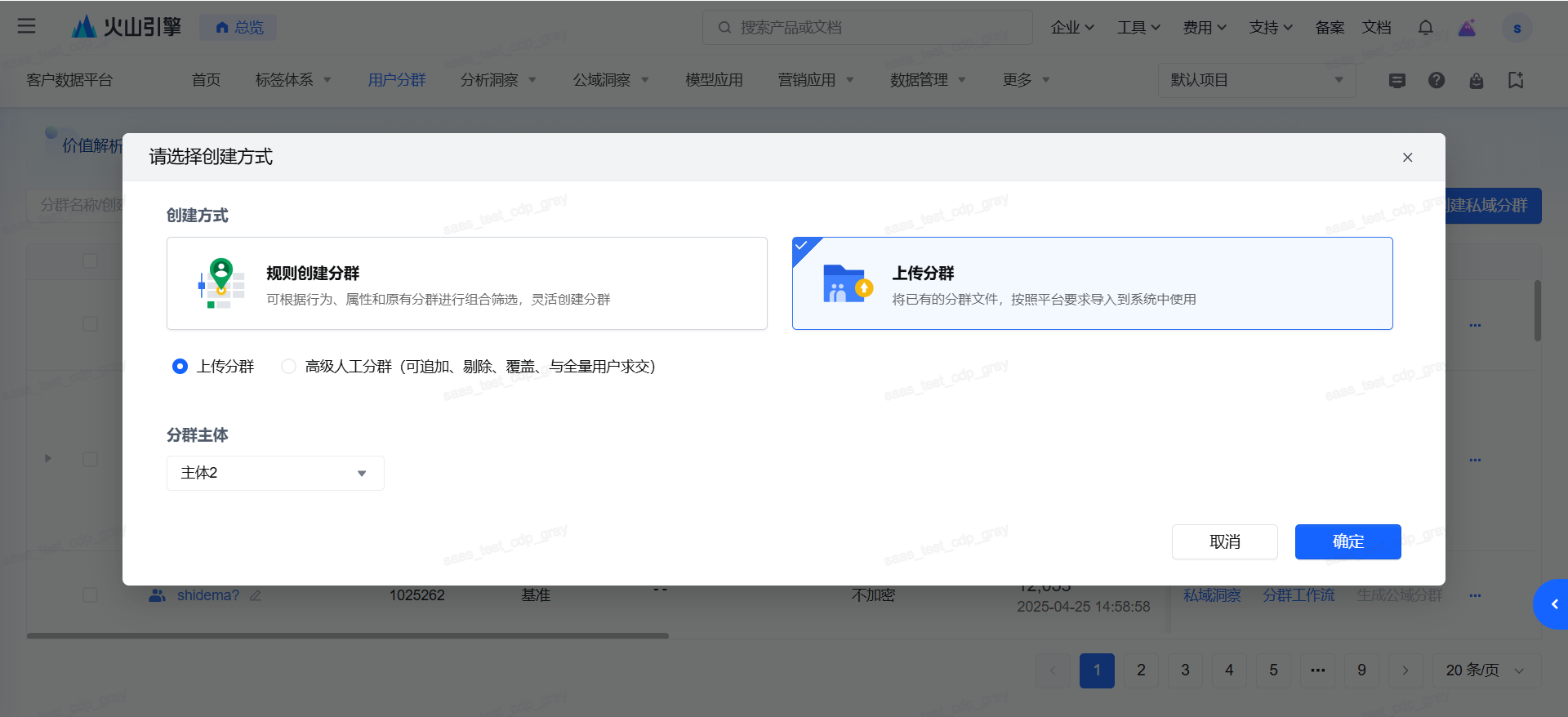Viewport: 1568px width, 717px height.
Task: Open the notification bell
Action: click(x=1425, y=28)
